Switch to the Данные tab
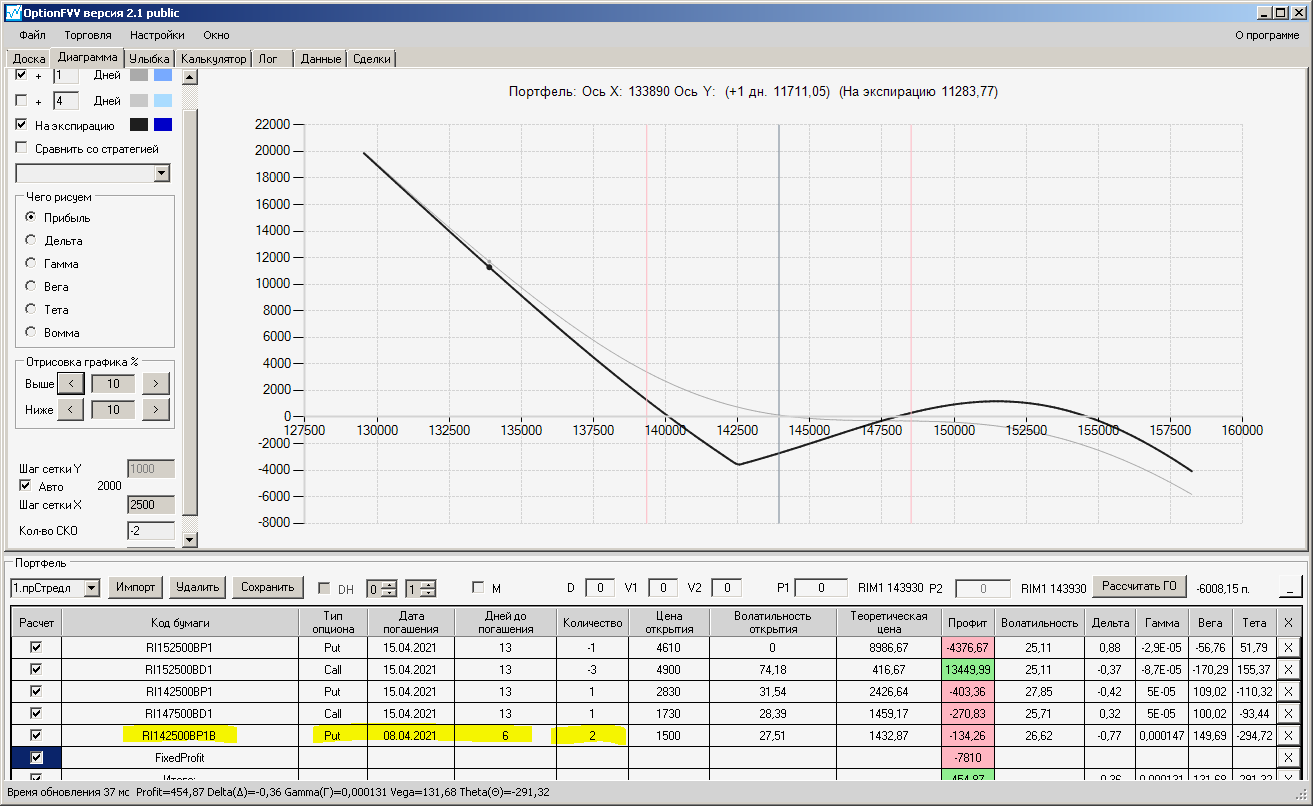This screenshot has width=1313, height=806. point(321,59)
